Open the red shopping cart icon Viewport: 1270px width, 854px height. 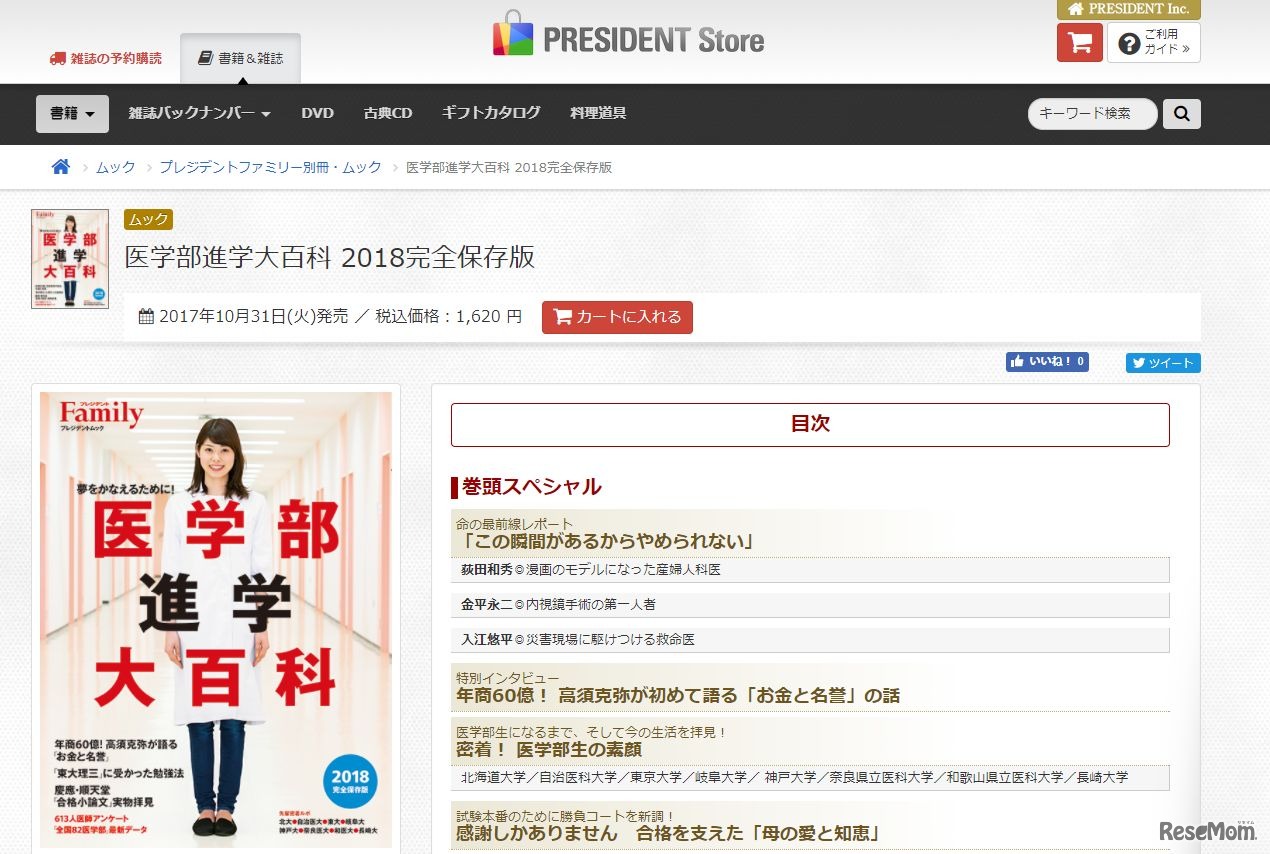[1078, 44]
